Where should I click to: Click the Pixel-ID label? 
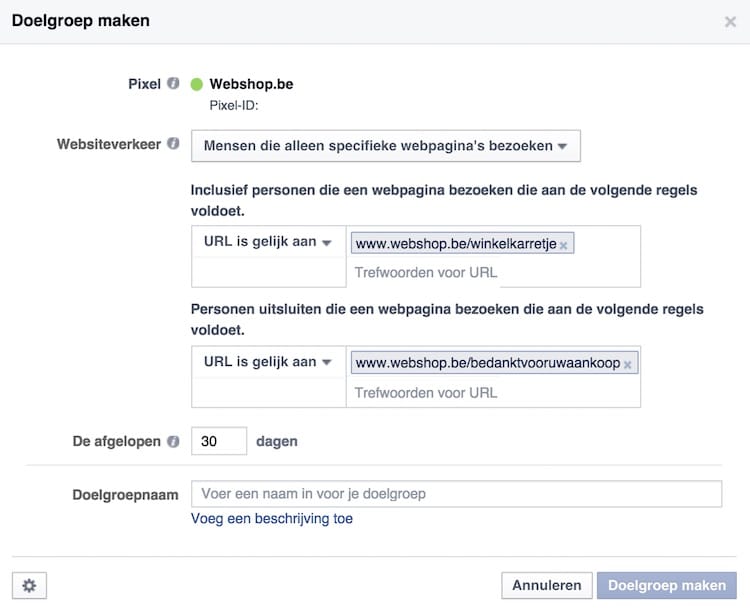[234, 105]
